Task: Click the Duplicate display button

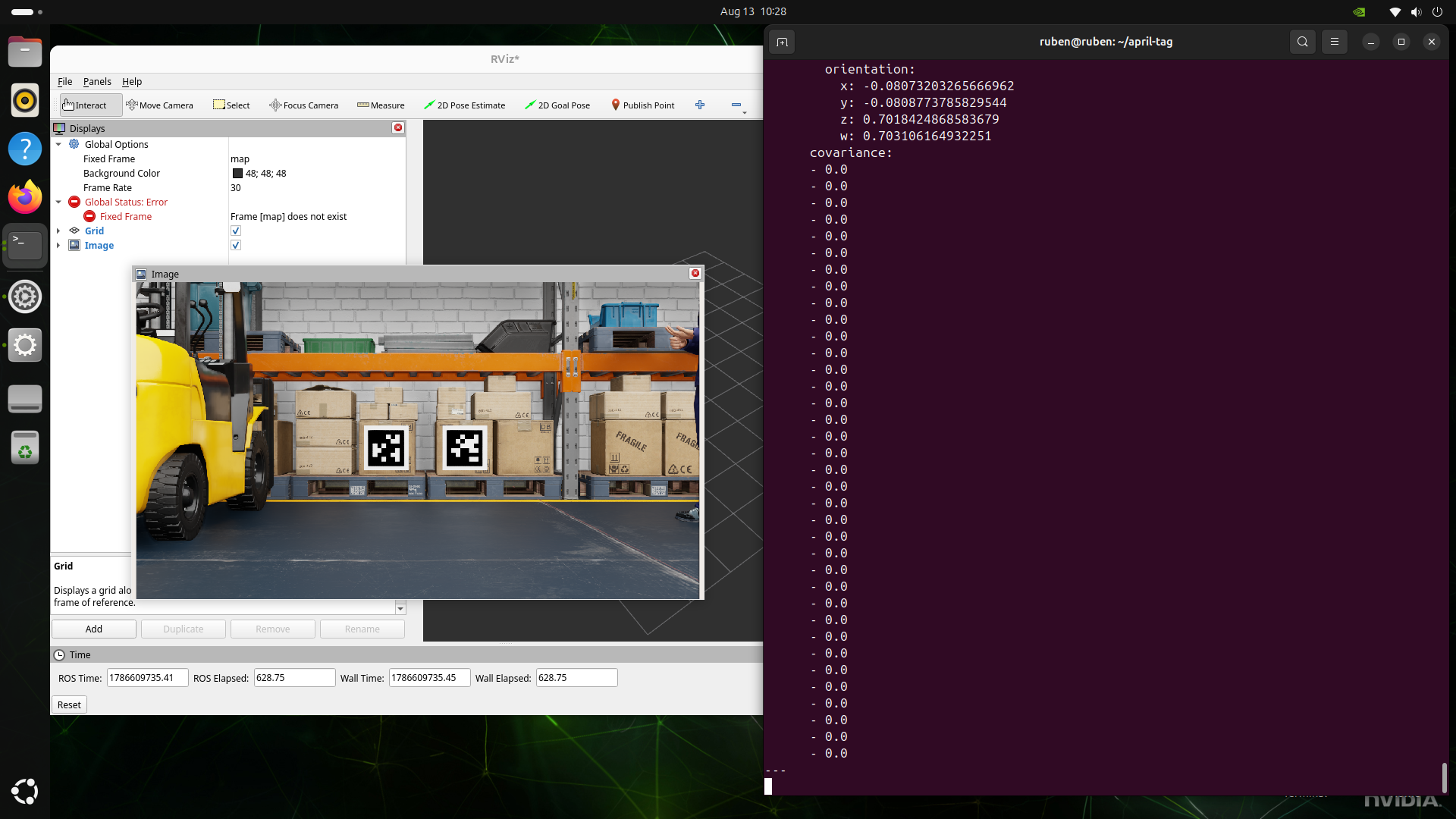Action: pos(184,629)
